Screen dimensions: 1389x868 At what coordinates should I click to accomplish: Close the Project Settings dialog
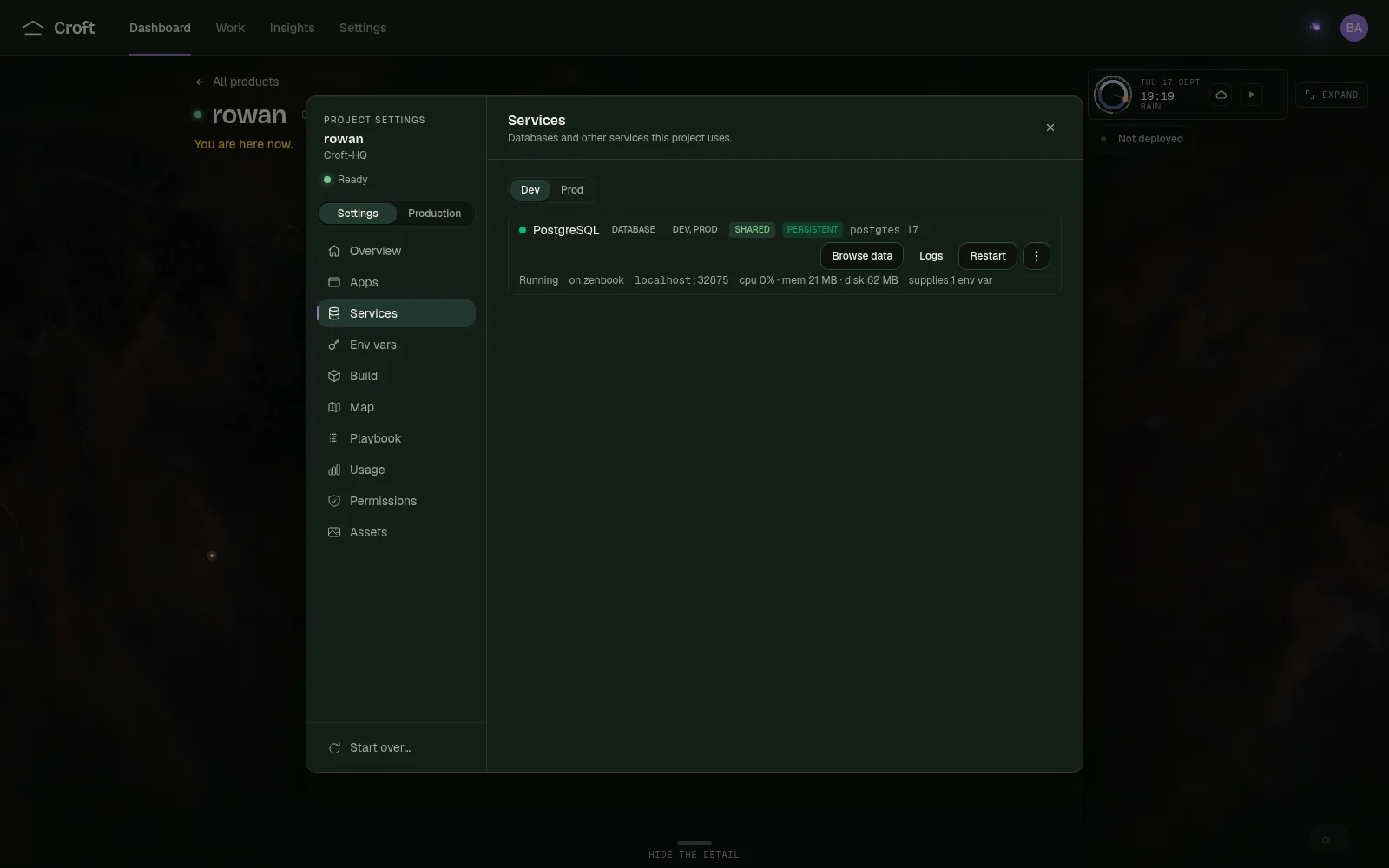click(1050, 128)
